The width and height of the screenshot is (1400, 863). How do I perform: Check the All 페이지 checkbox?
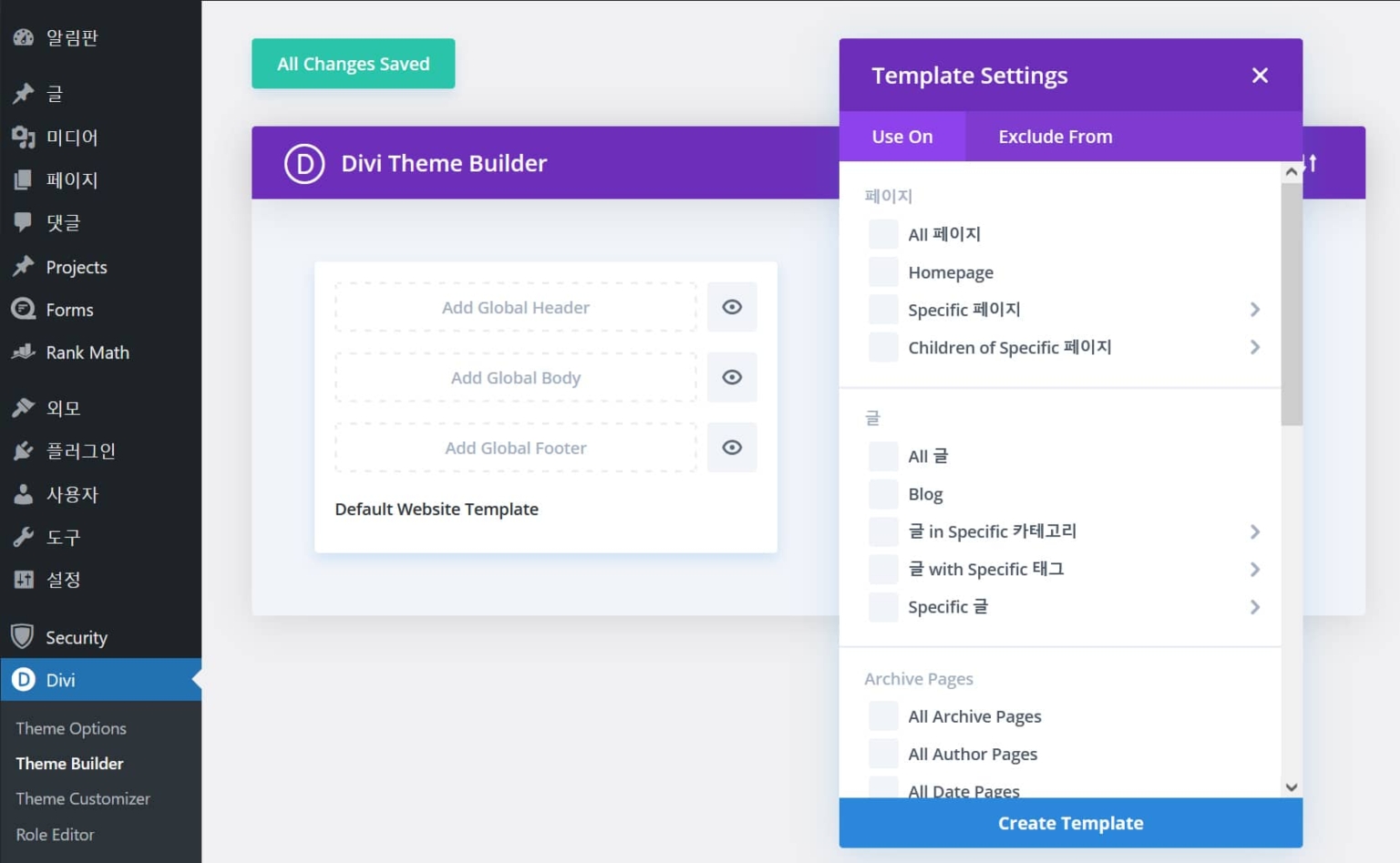point(883,234)
